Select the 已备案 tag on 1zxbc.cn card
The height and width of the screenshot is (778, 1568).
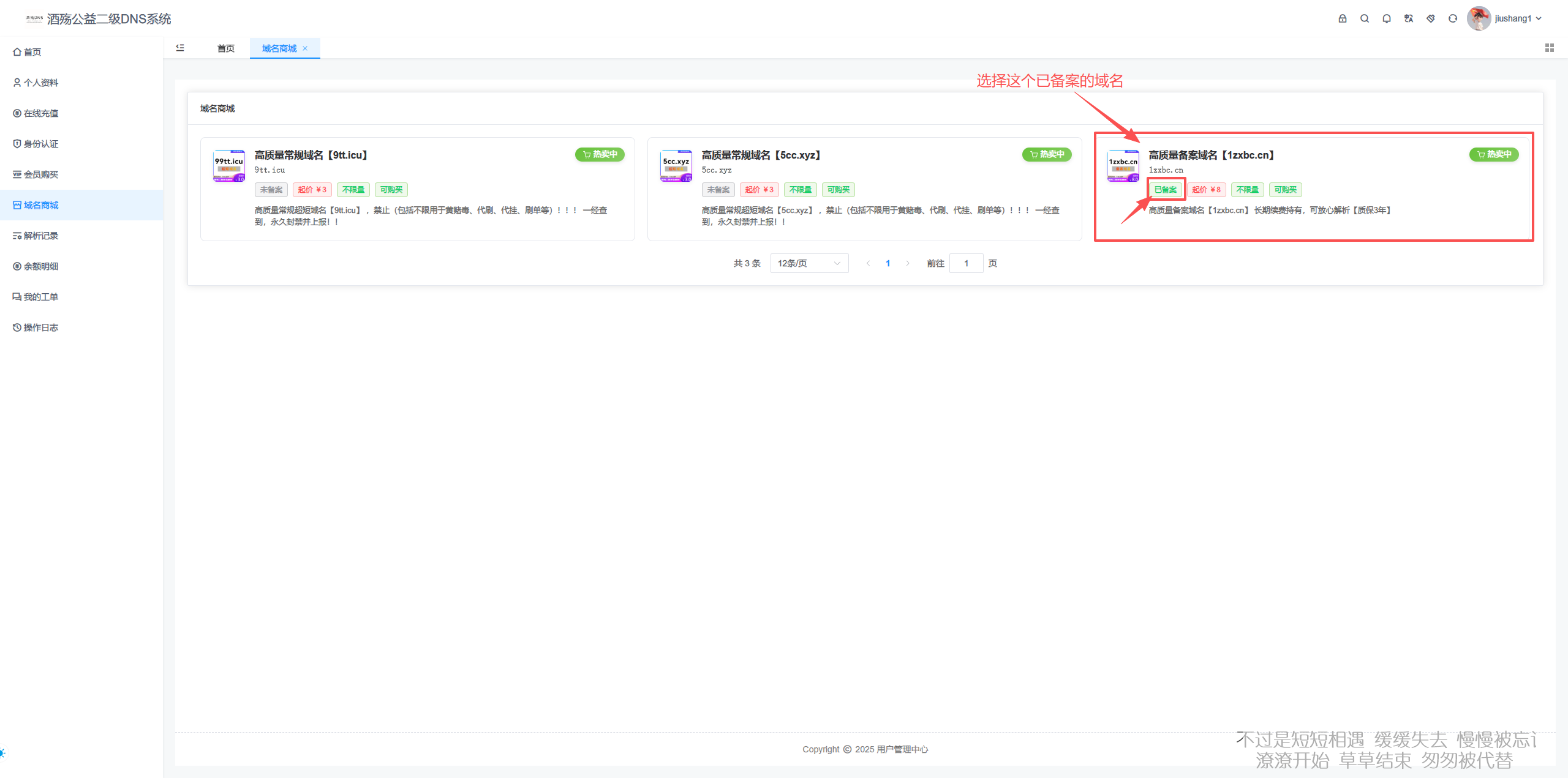[1165, 190]
